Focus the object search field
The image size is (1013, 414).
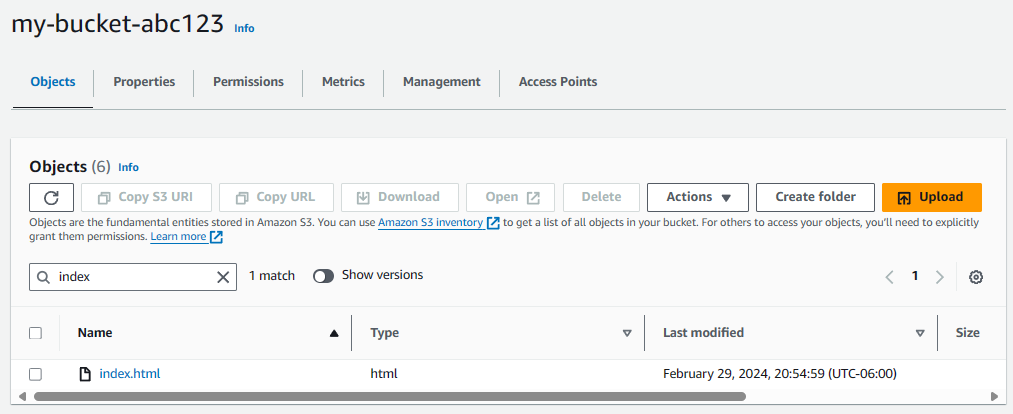pos(133,277)
